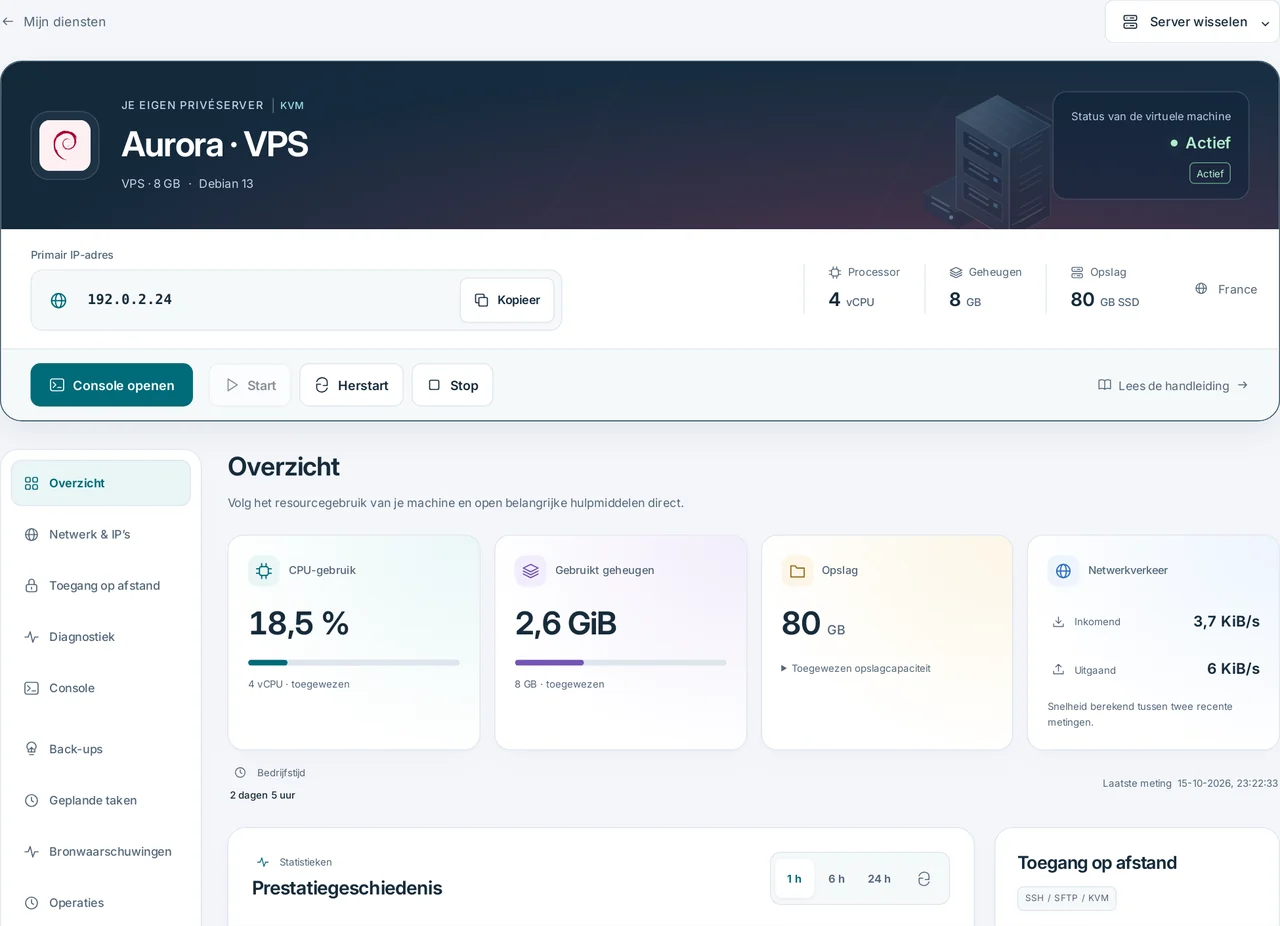Click the Bedrijfstijd clock icon
This screenshot has width=1280, height=926.
[x=240, y=773]
